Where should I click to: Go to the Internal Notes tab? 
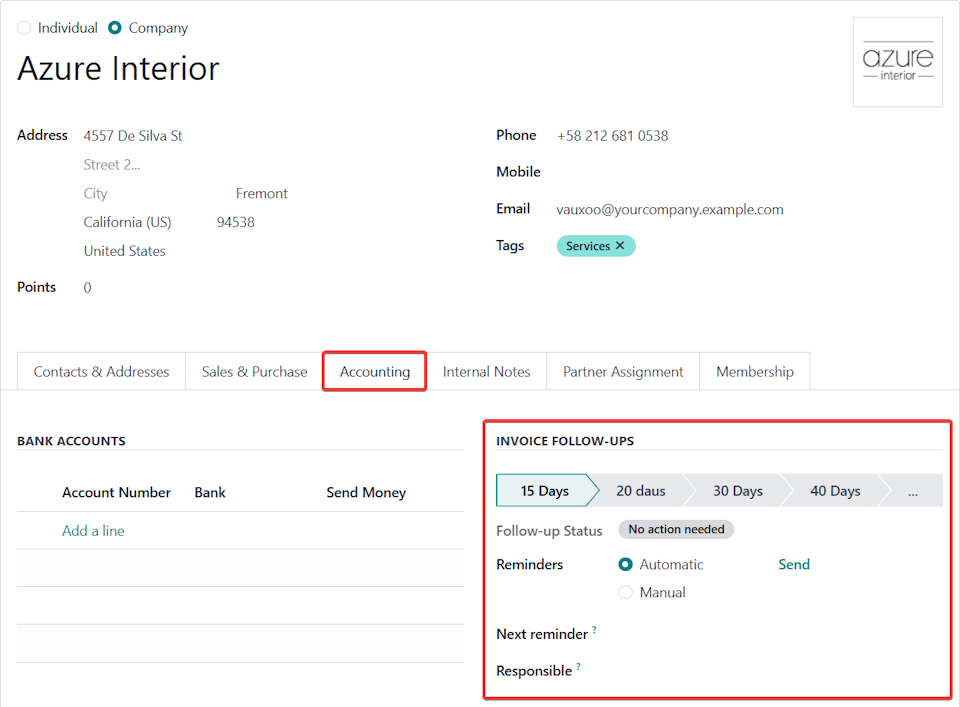pos(486,372)
